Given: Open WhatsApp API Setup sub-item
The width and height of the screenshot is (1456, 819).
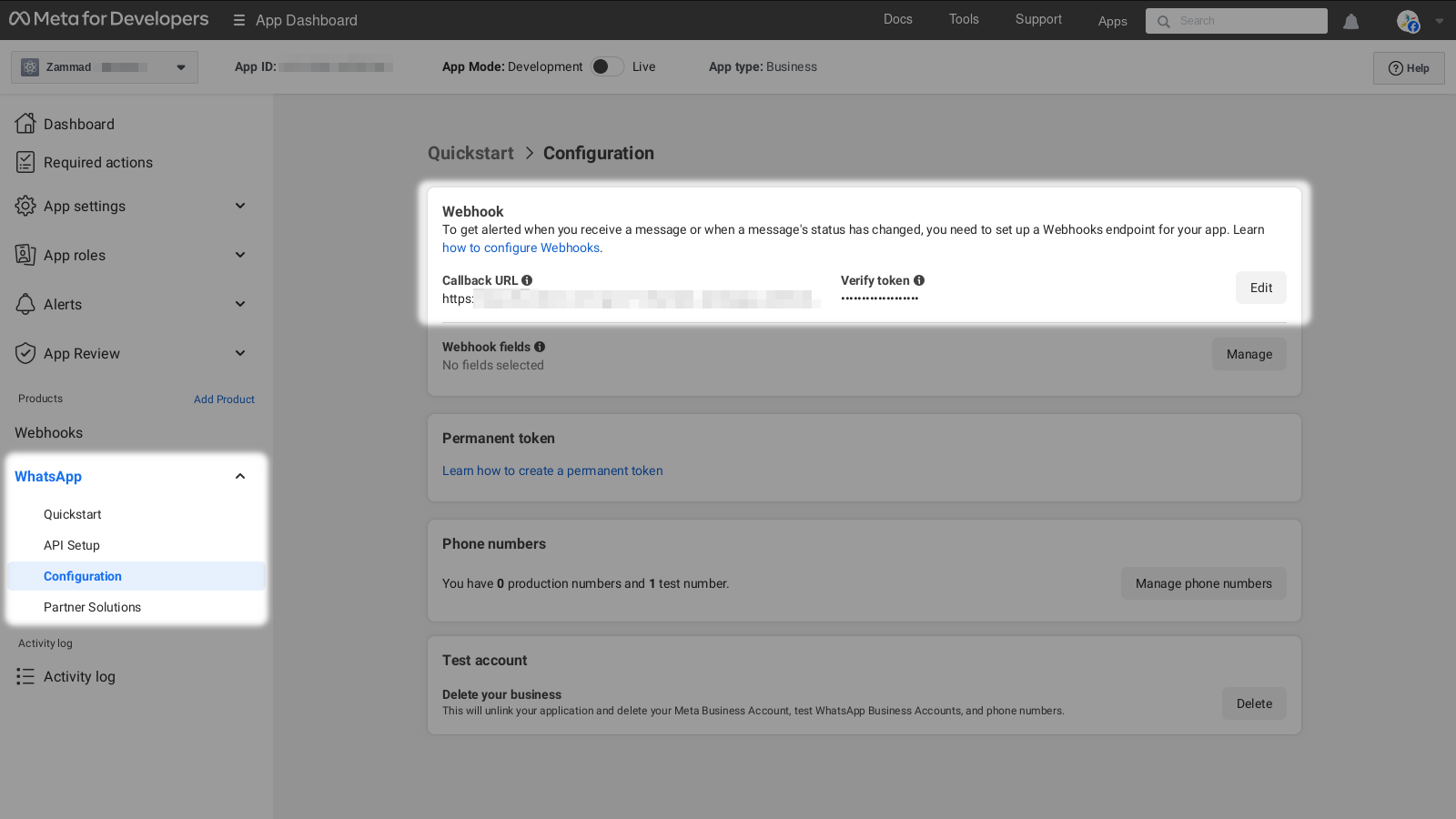Looking at the screenshot, I should [72, 545].
